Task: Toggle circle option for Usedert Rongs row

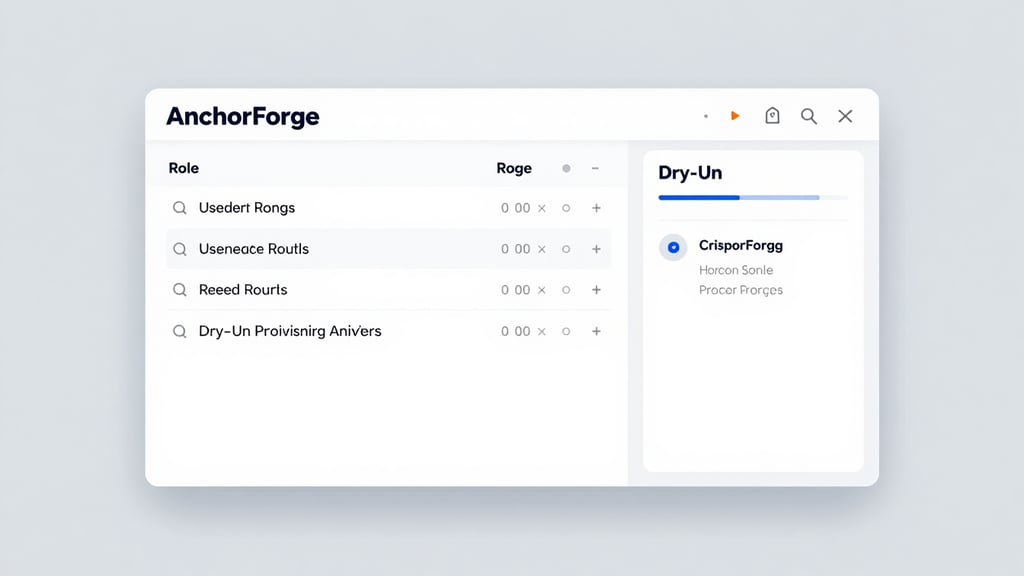Action: (566, 208)
